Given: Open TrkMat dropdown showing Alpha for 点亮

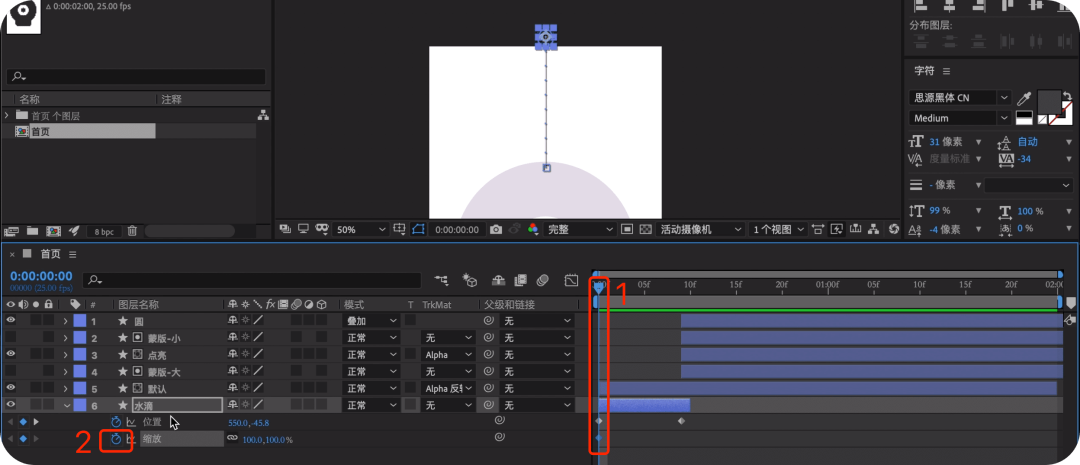Looking at the screenshot, I should [x=448, y=354].
